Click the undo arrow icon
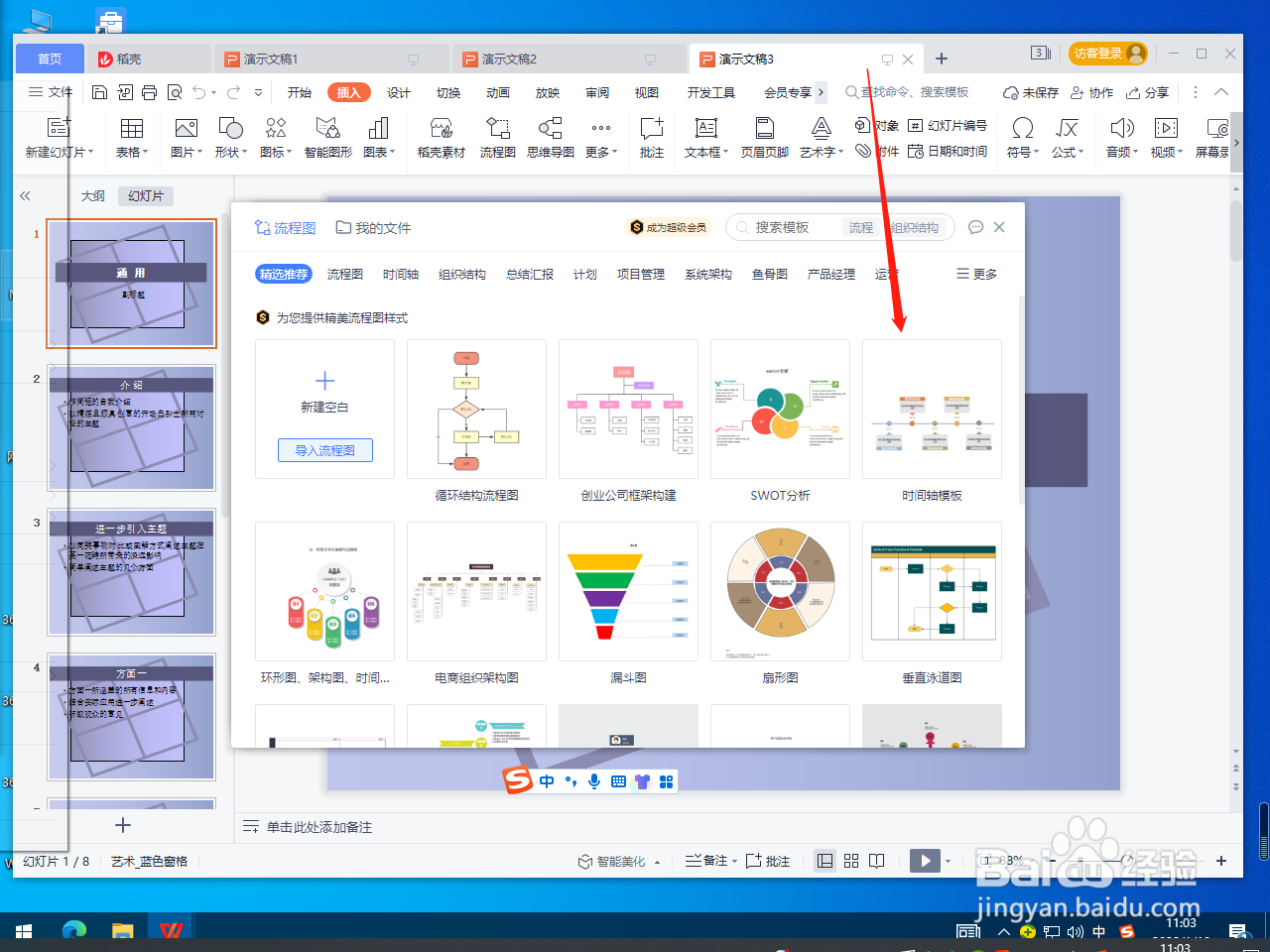1270x952 pixels. point(199,92)
